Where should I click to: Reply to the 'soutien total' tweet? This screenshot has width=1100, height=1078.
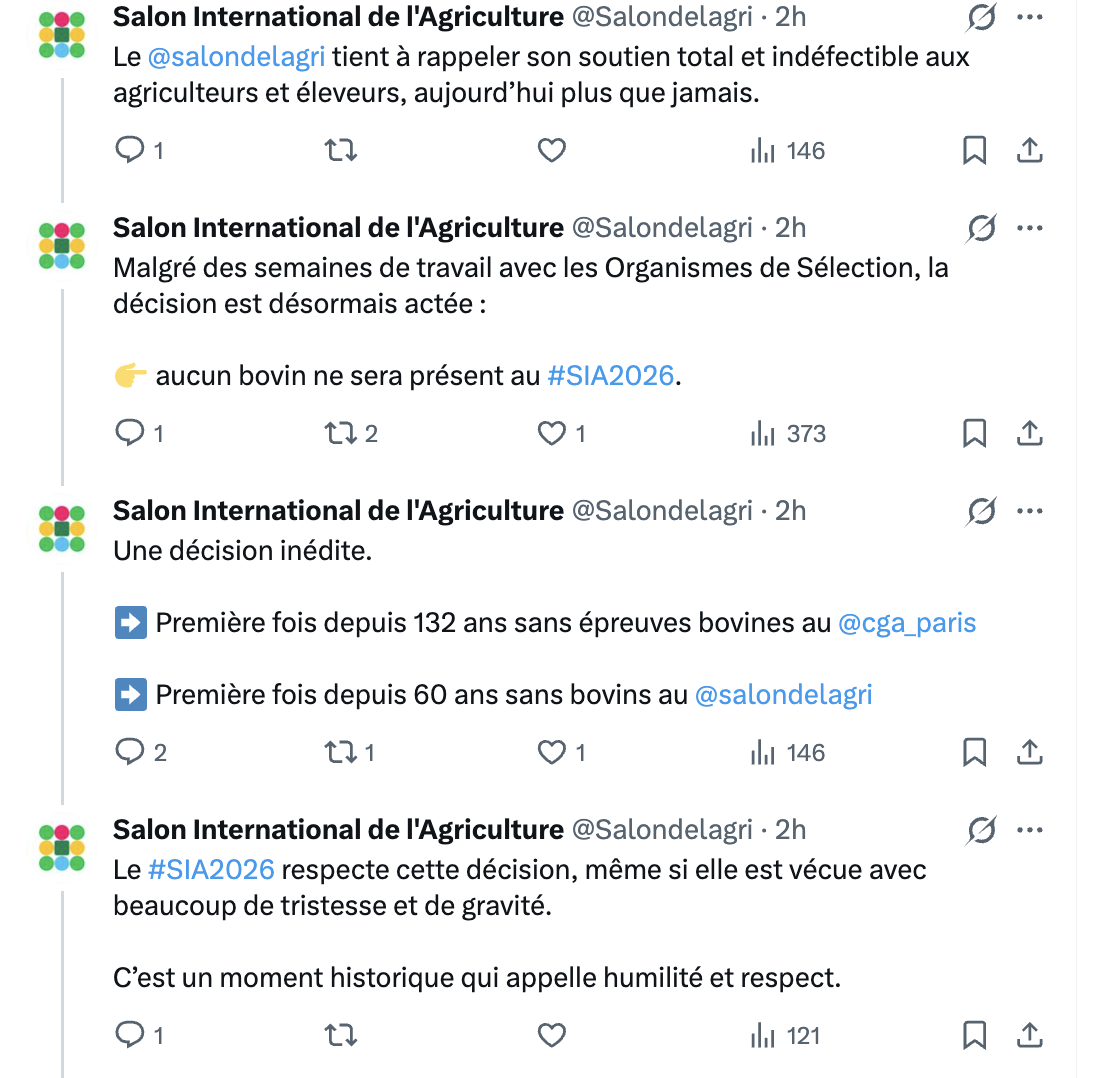coord(131,151)
